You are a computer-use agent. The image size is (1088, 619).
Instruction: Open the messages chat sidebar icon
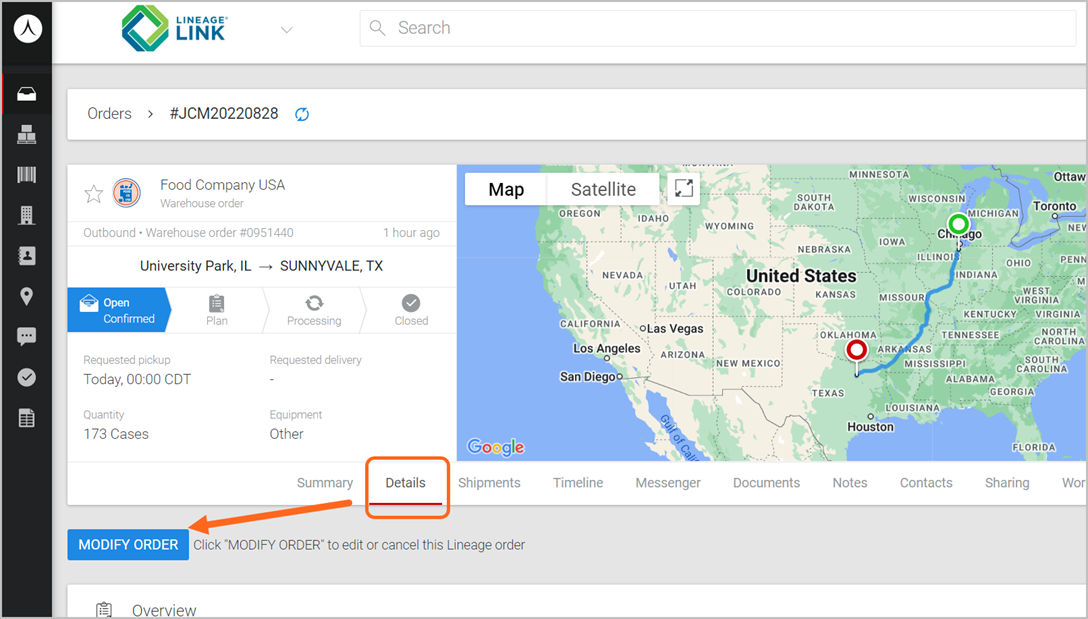click(26, 337)
